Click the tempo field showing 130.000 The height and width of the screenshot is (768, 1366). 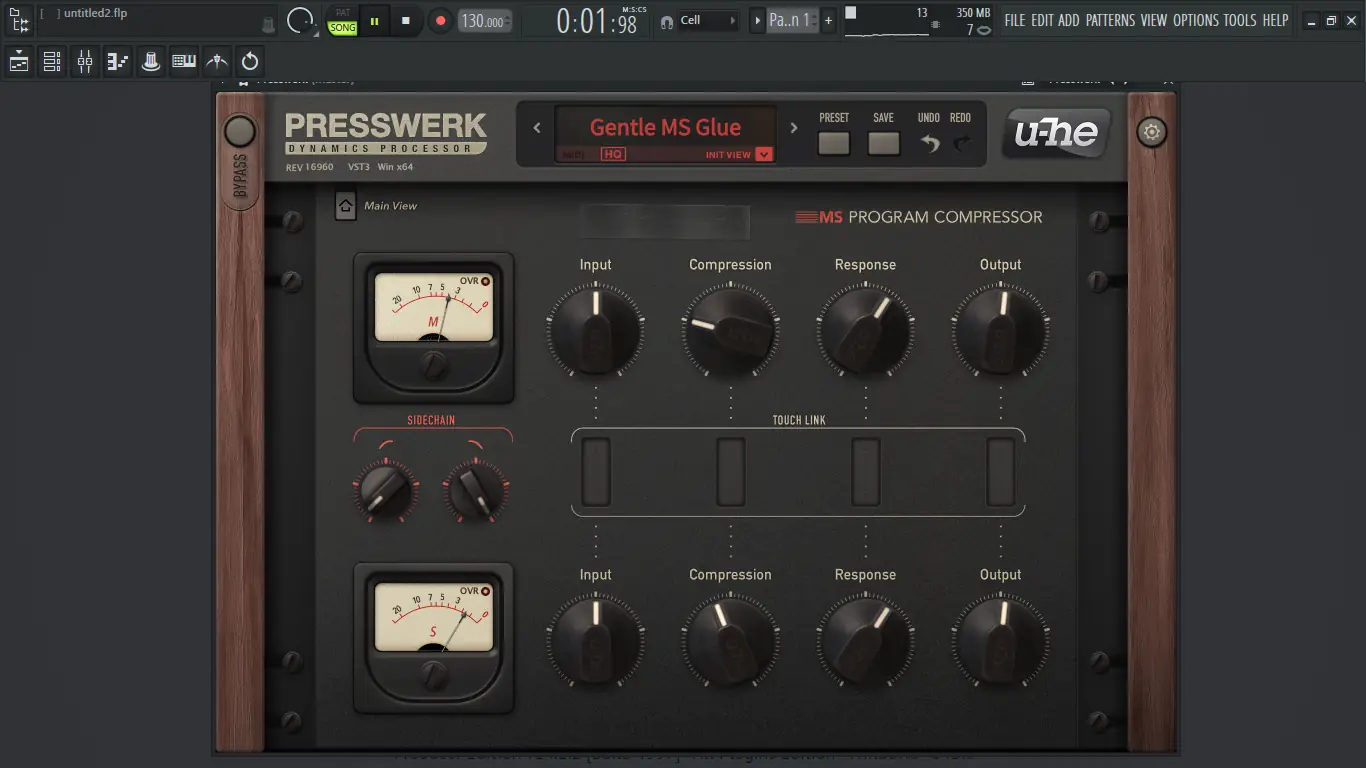click(485, 20)
